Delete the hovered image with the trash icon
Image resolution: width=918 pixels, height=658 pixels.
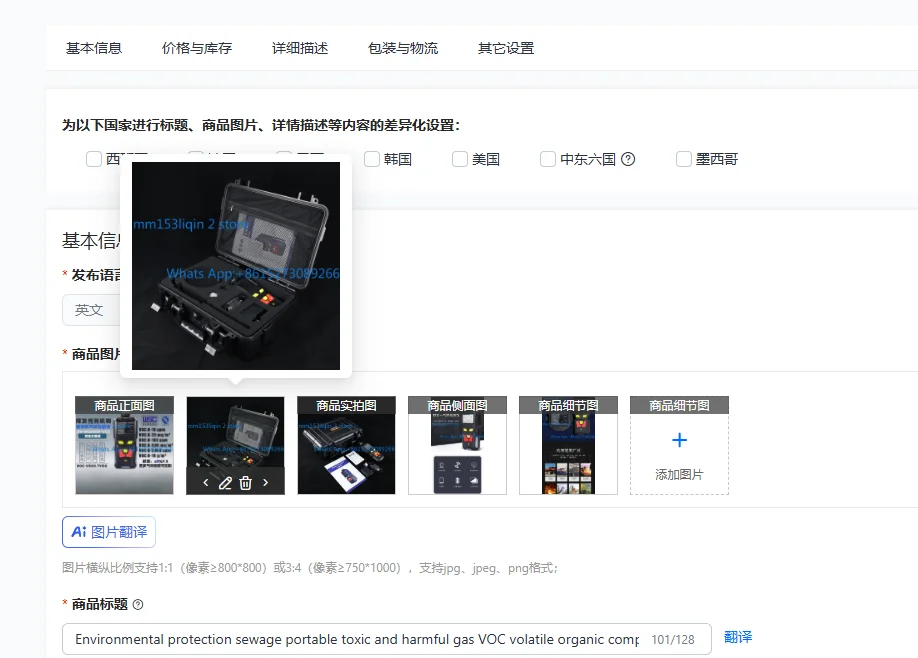pos(246,483)
